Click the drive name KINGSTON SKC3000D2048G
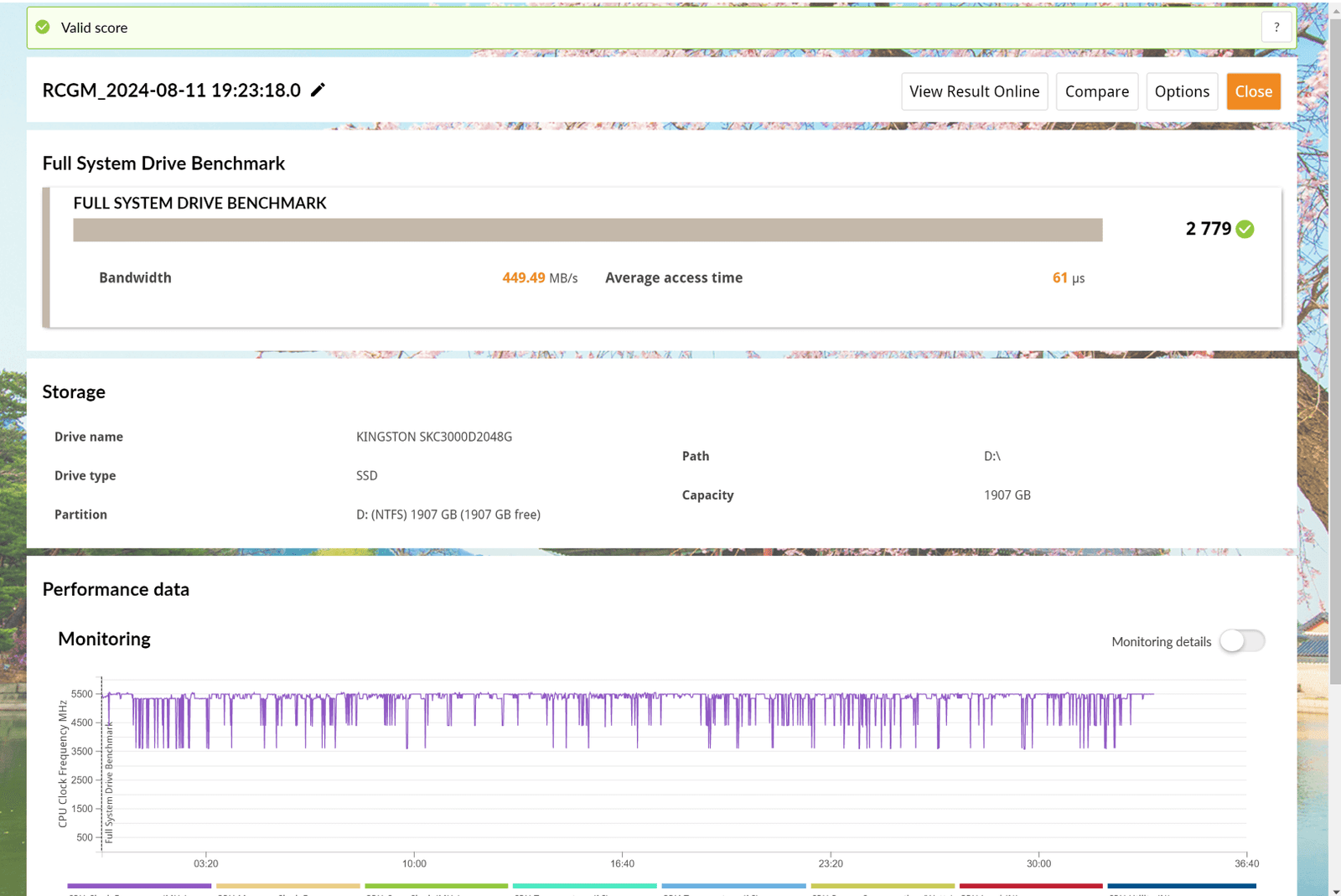The height and width of the screenshot is (896, 1341). pyautogui.click(x=433, y=437)
